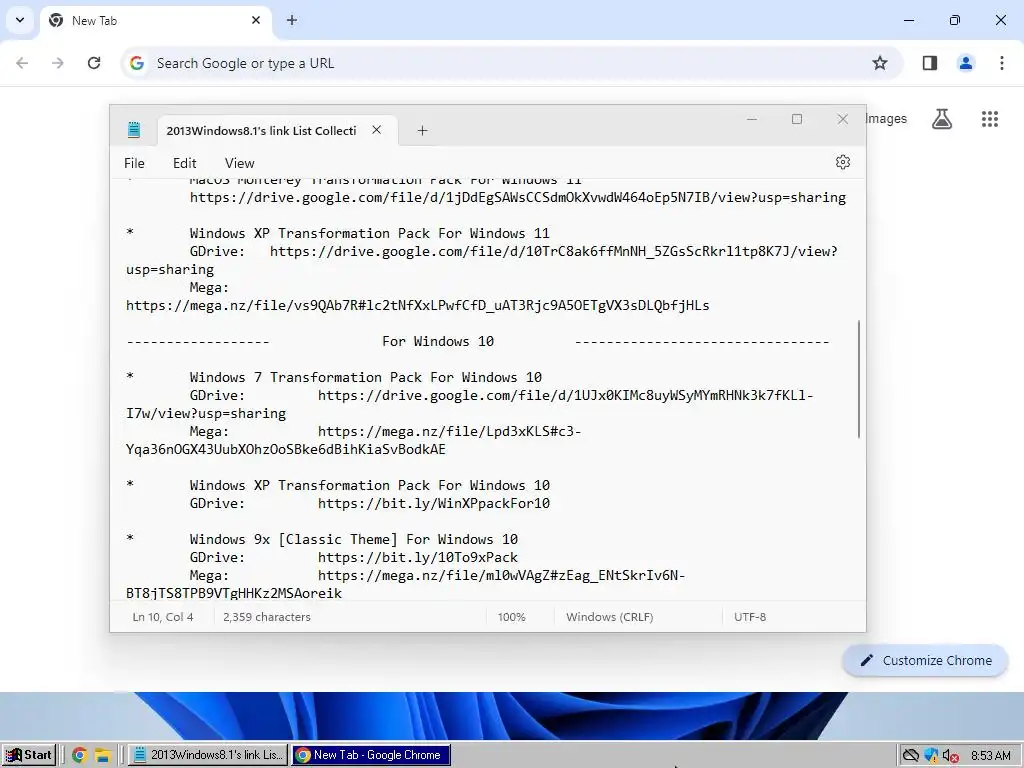Click Chrome back arrow button

[x=22, y=63]
